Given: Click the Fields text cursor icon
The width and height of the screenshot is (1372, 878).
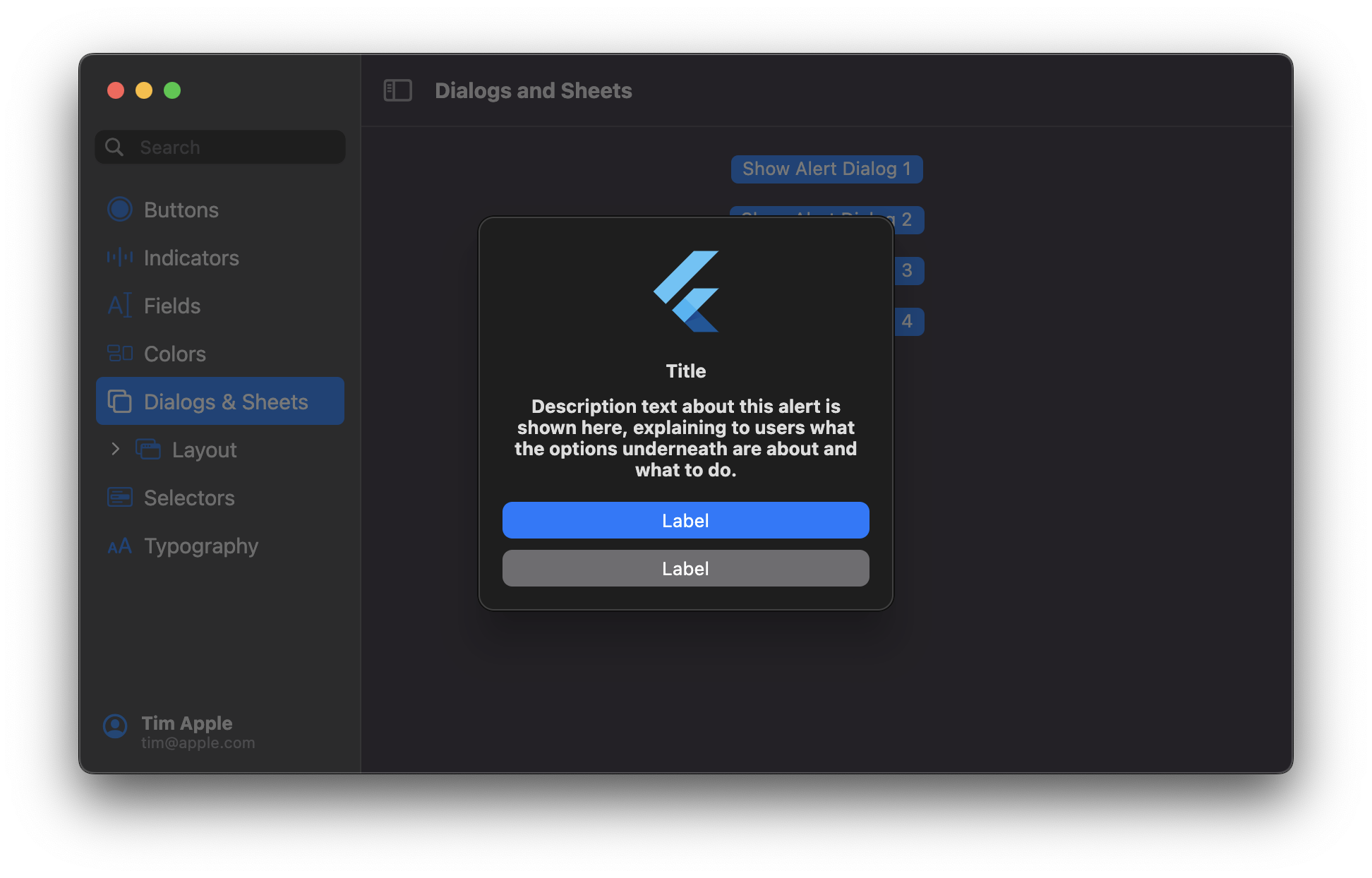Looking at the screenshot, I should coord(120,306).
